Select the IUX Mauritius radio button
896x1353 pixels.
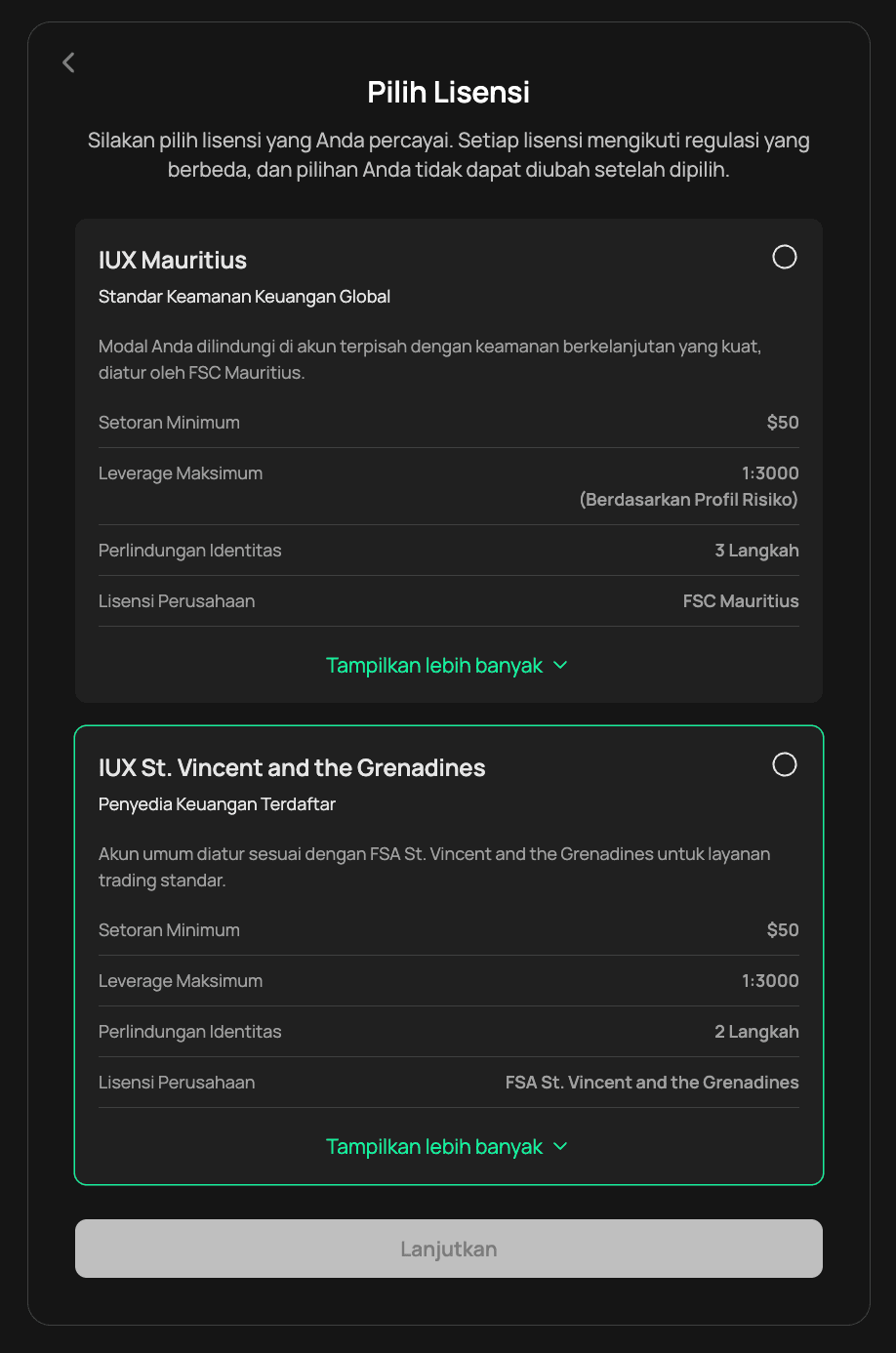(x=785, y=257)
